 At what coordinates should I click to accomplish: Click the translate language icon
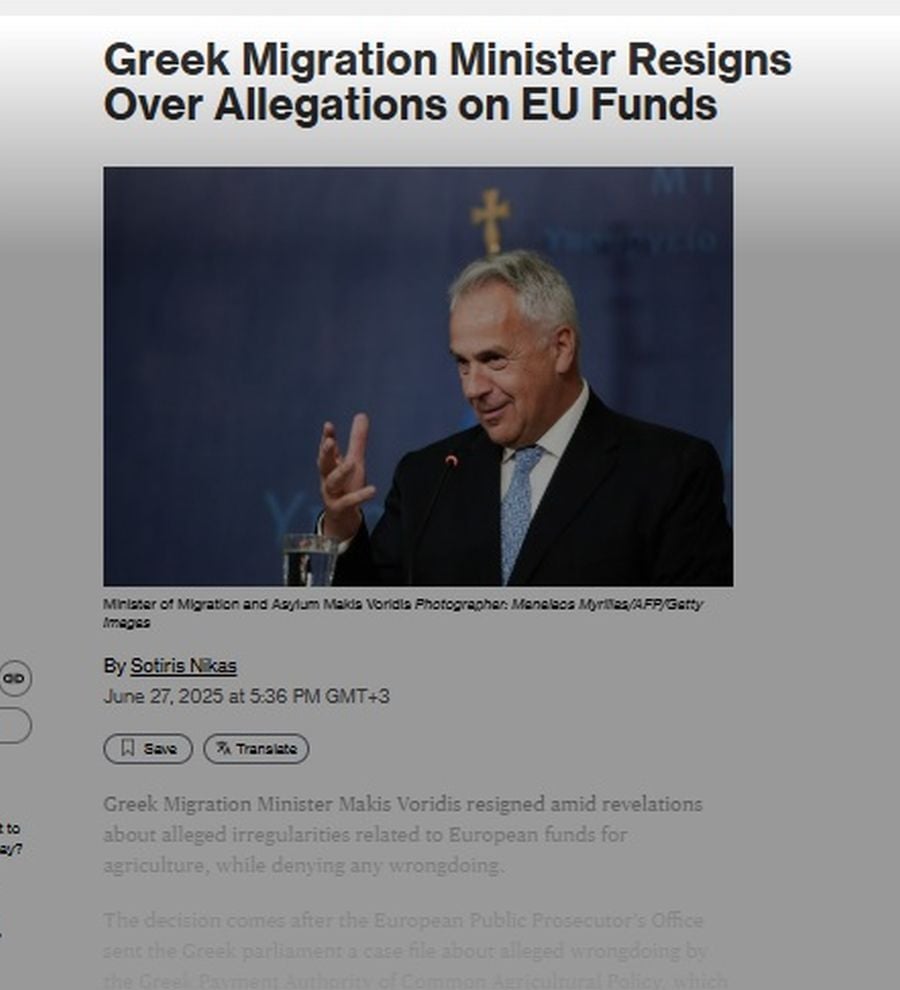pos(224,748)
